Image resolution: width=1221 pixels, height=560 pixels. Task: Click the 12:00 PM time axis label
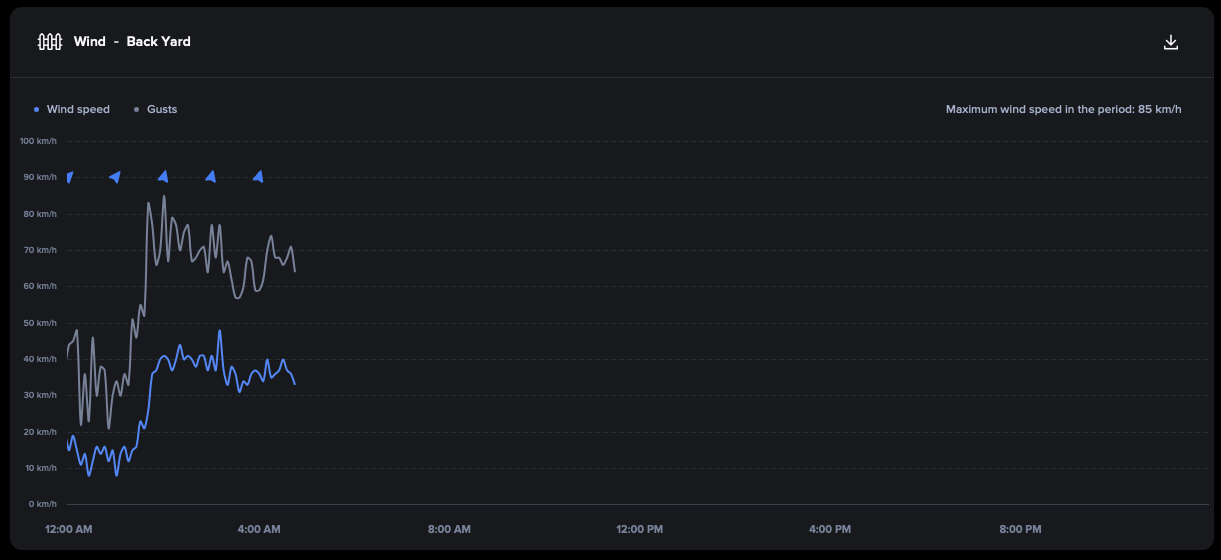[640, 529]
